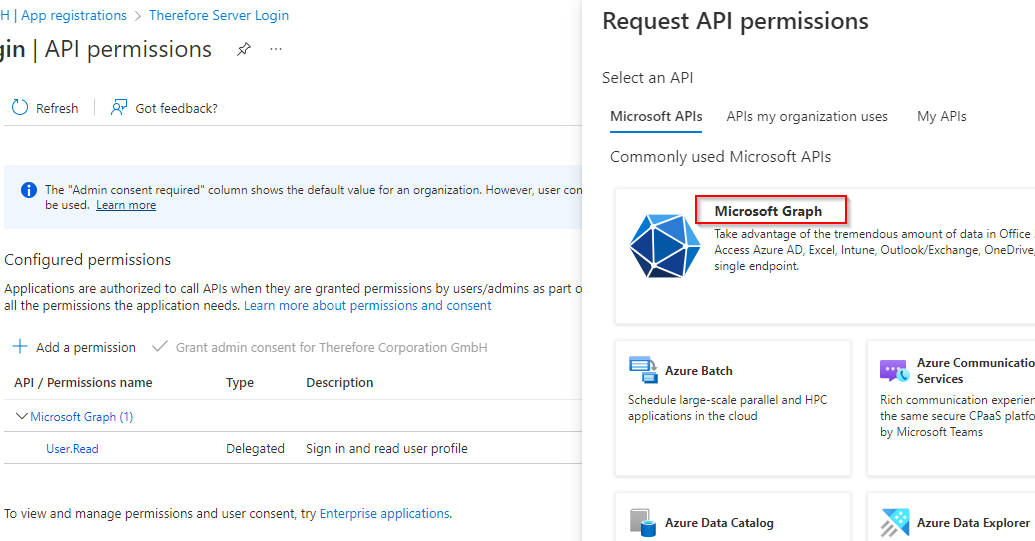Click the Azure Communication Services icon

(x=894, y=371)
